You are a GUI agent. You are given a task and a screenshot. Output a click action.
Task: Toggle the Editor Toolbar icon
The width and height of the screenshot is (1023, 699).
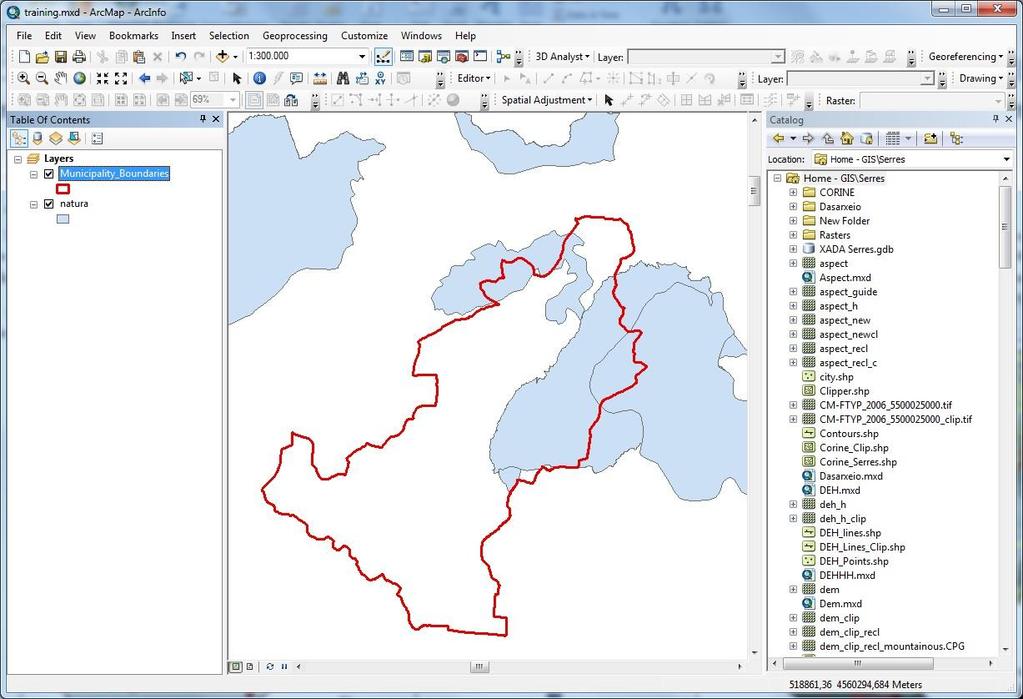384,57
